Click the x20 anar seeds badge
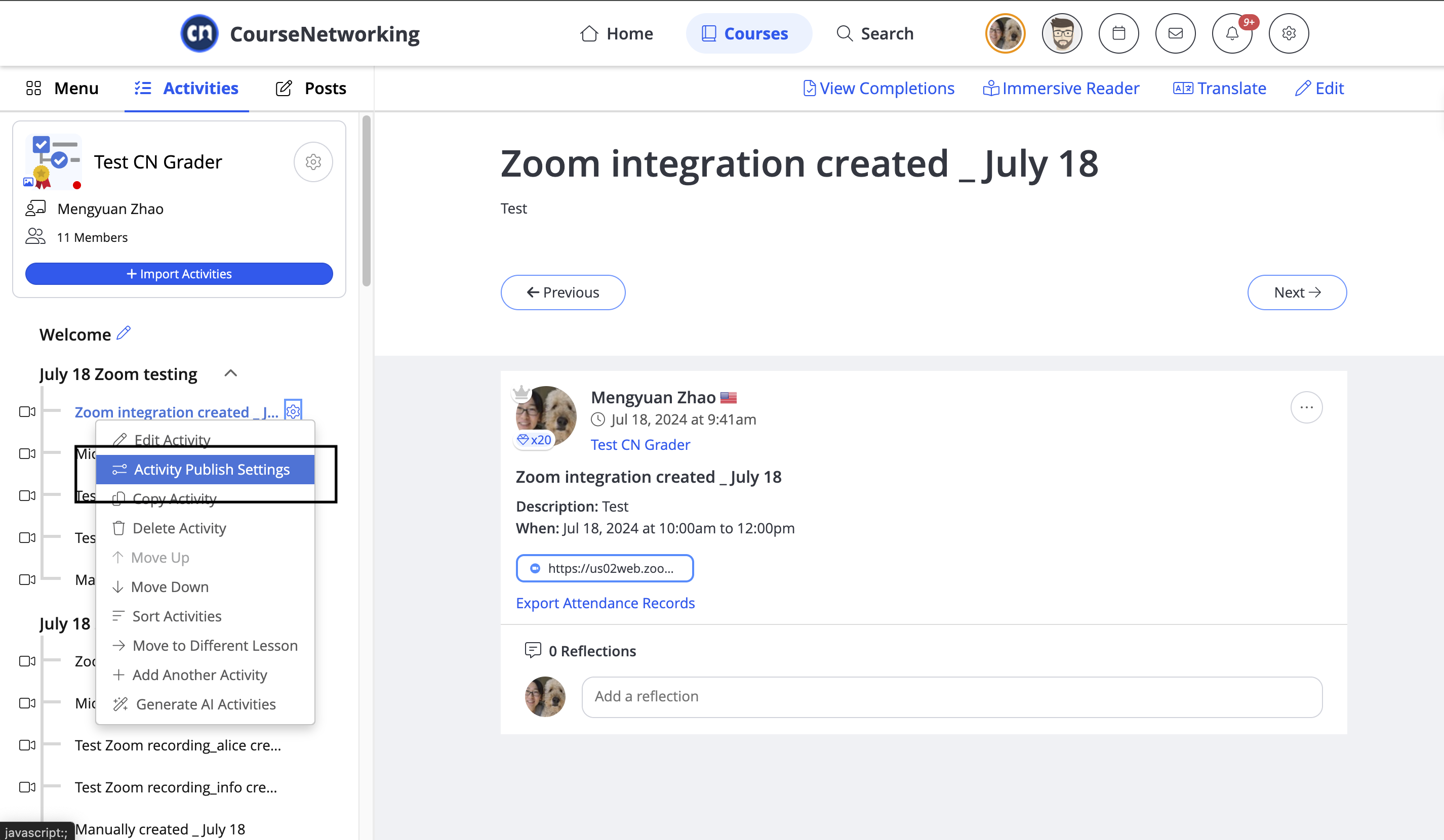1444x840 pixels. pyautogui.click(x=534, y=440)
